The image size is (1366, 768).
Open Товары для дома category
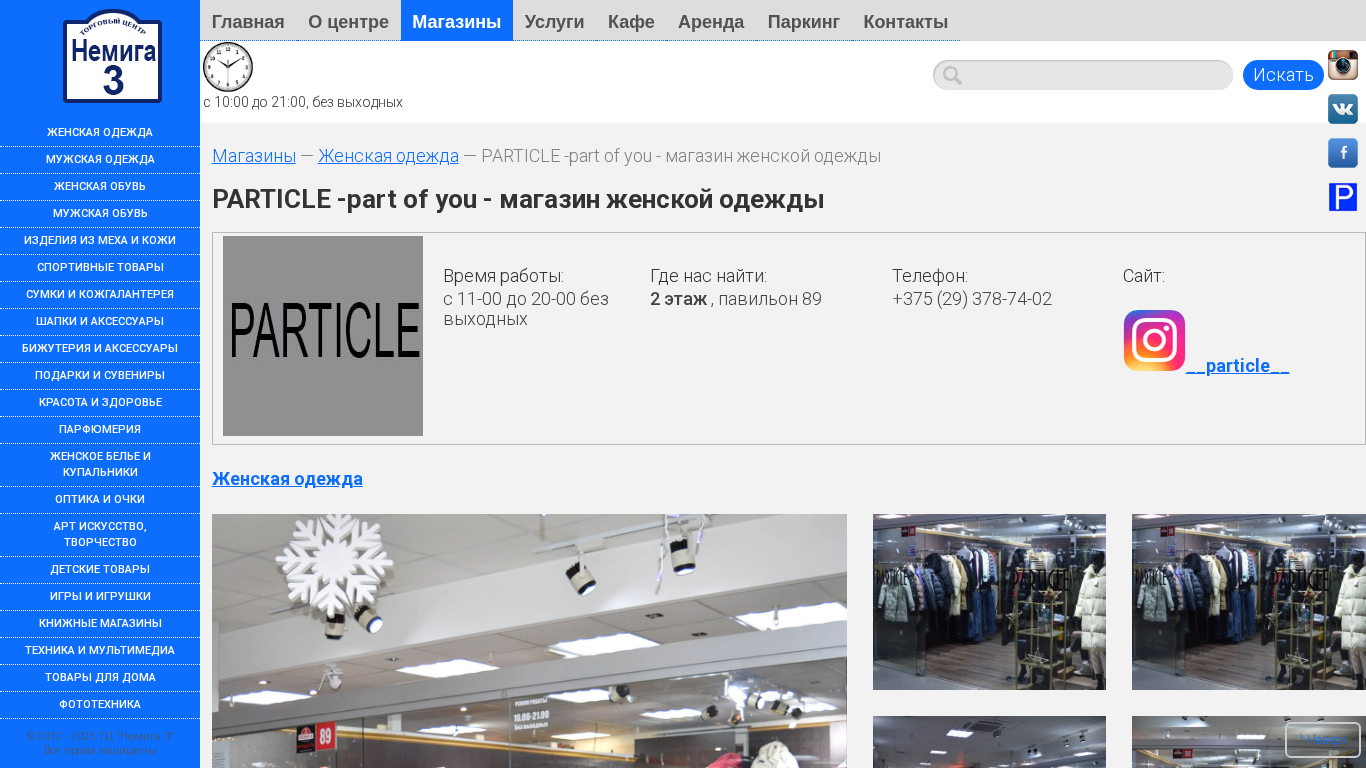(100, 678)
